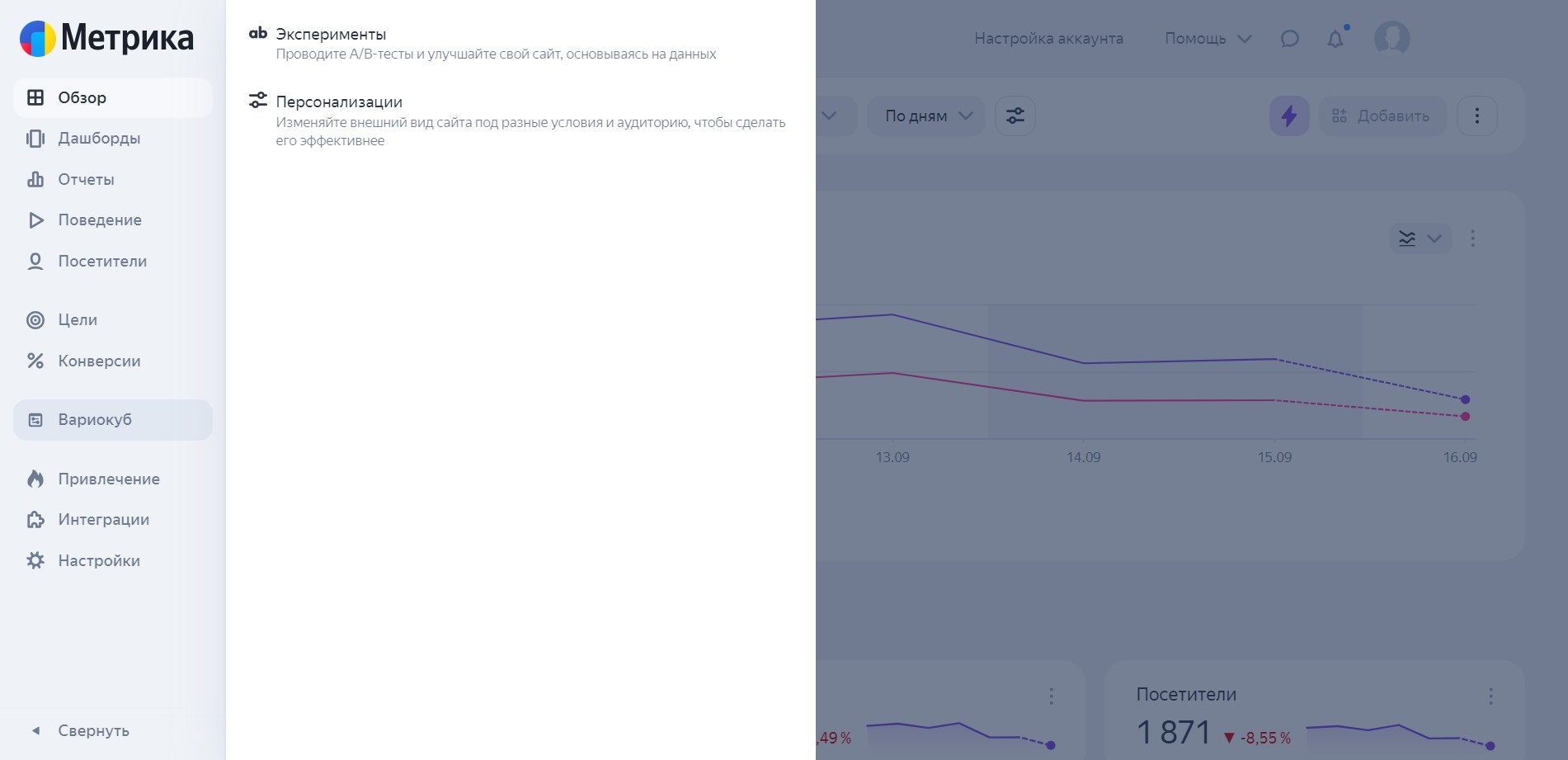Select the 16.09 data point on purple line
The image size is (1568, 760).
pos(1465,399)
